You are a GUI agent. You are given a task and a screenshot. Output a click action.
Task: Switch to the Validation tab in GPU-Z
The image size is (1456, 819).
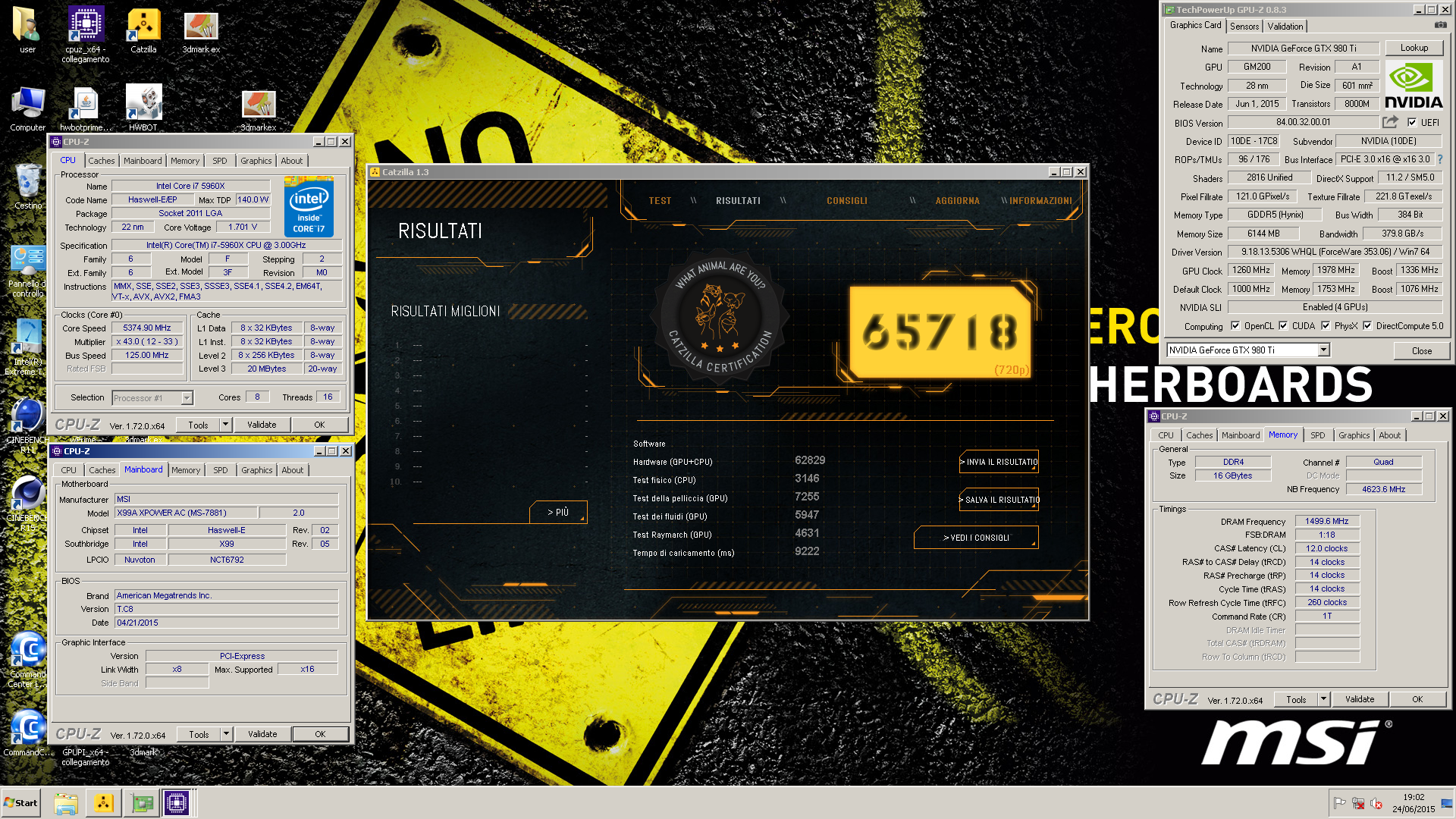click(x=1285, y=27)
